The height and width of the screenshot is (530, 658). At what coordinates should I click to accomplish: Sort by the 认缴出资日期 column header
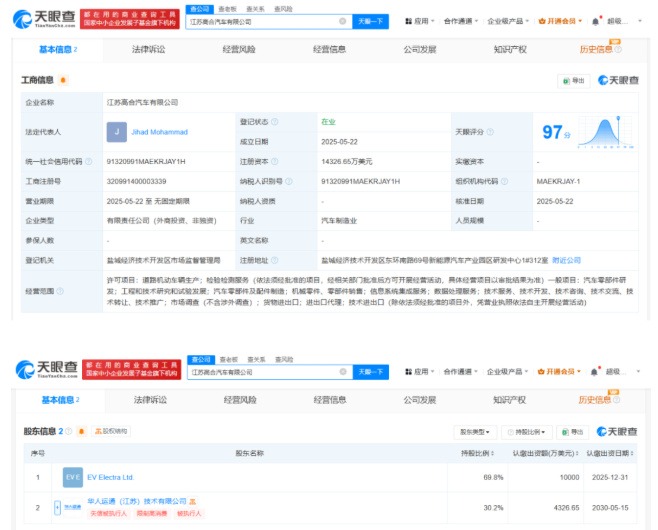(610, 453)
